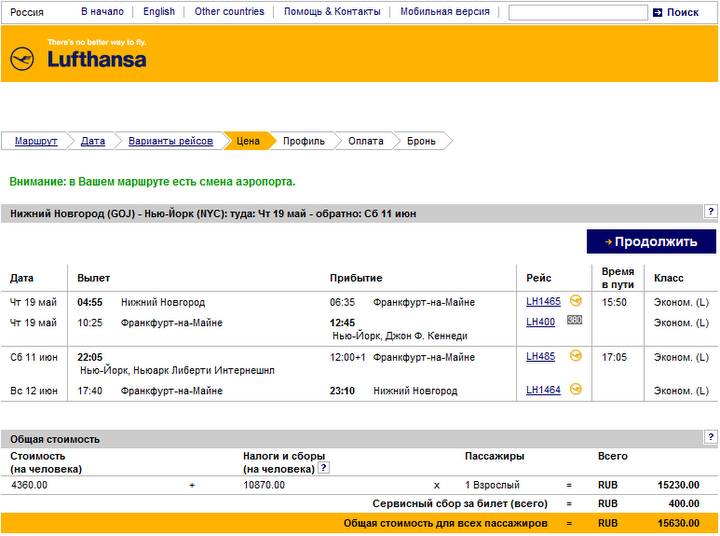Go to the Варианты рейсов step
This screenshot has width=720, height=536.
pyautogui.click(x=170, y=141)
